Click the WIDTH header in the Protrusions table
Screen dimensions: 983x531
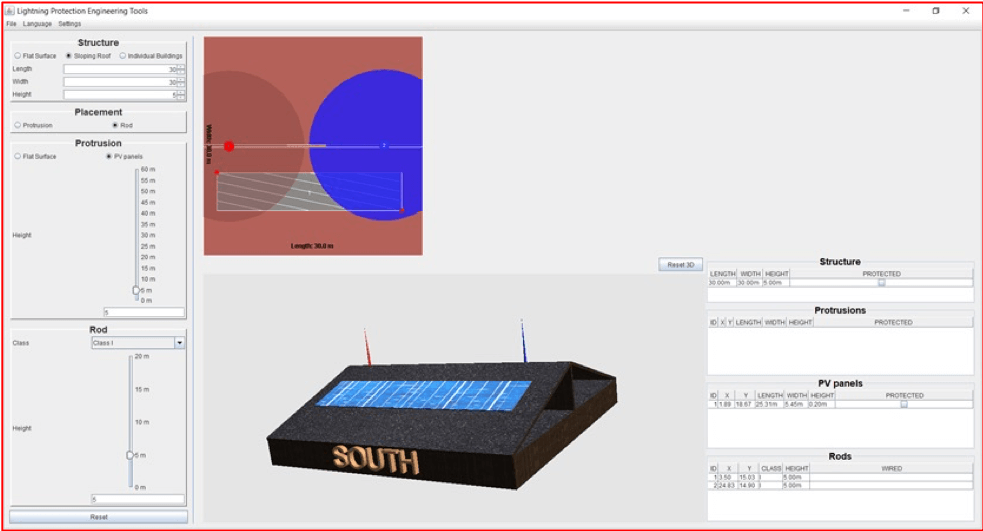point(775,322)
